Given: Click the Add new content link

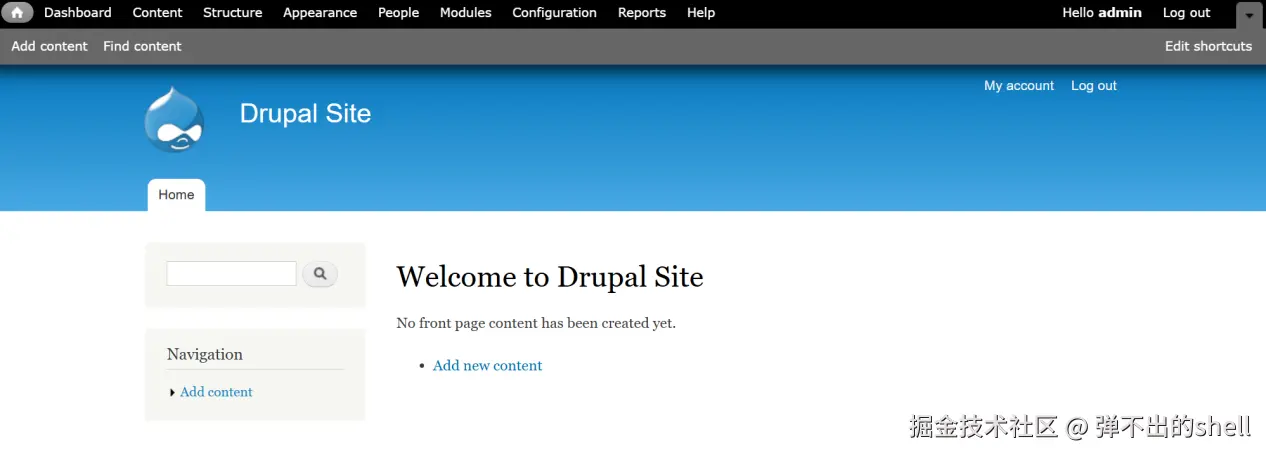Looking at the screenshot, I should pos(487,366).
